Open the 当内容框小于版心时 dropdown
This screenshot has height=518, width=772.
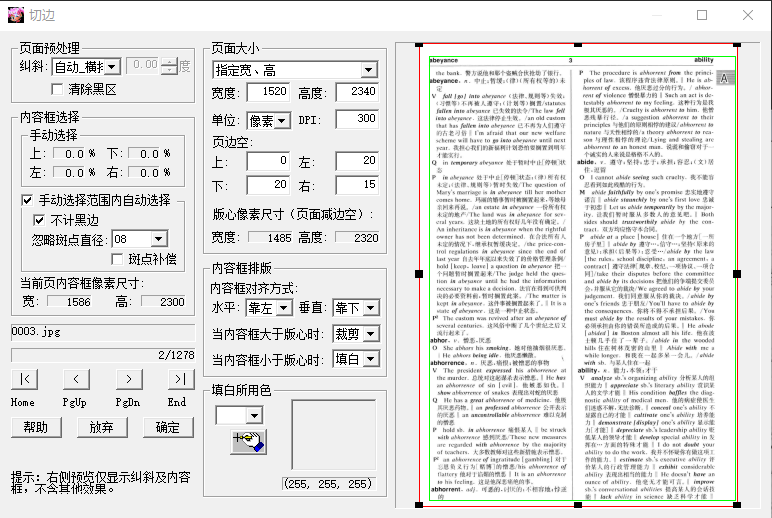(370, 359)
